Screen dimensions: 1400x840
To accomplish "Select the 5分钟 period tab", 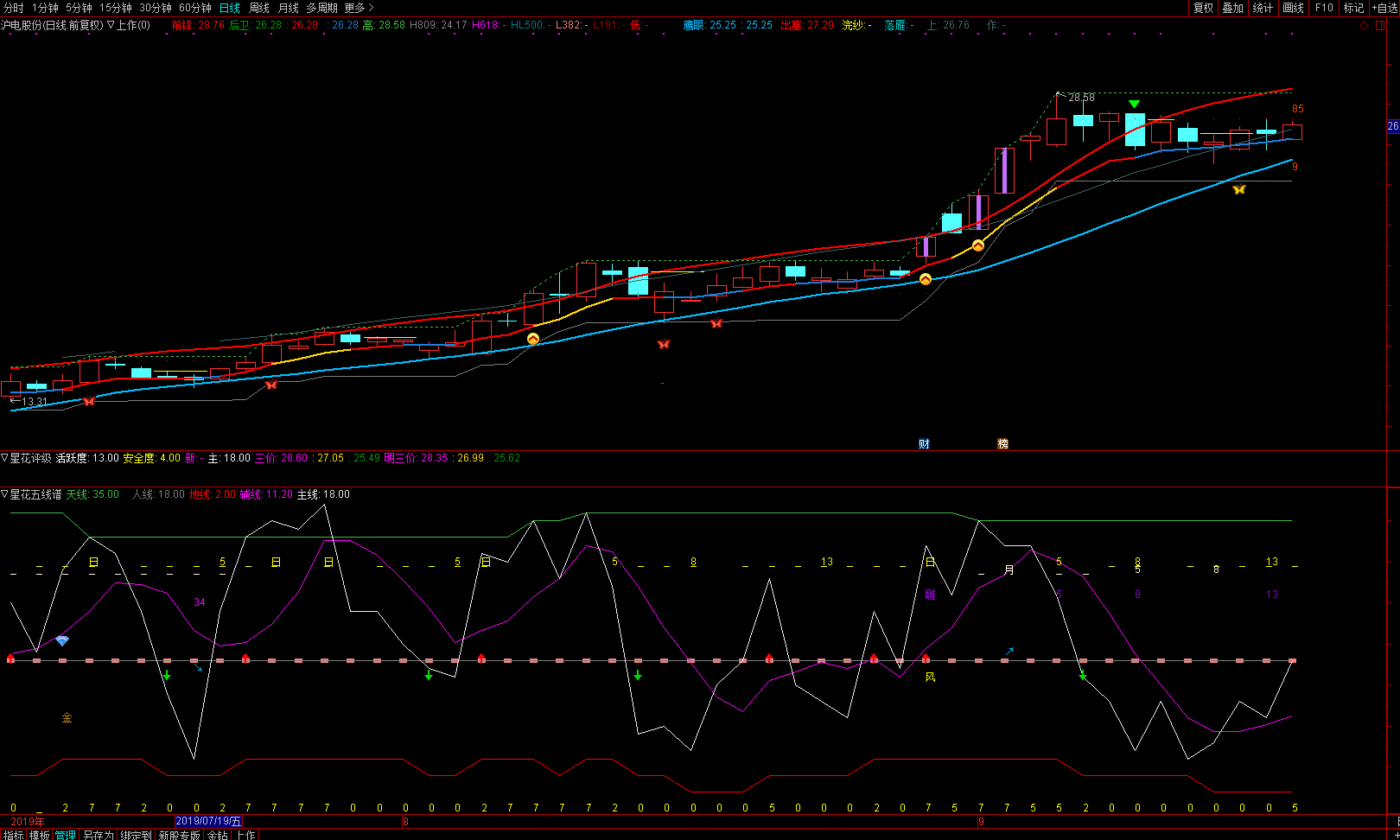I will point(79,8).
